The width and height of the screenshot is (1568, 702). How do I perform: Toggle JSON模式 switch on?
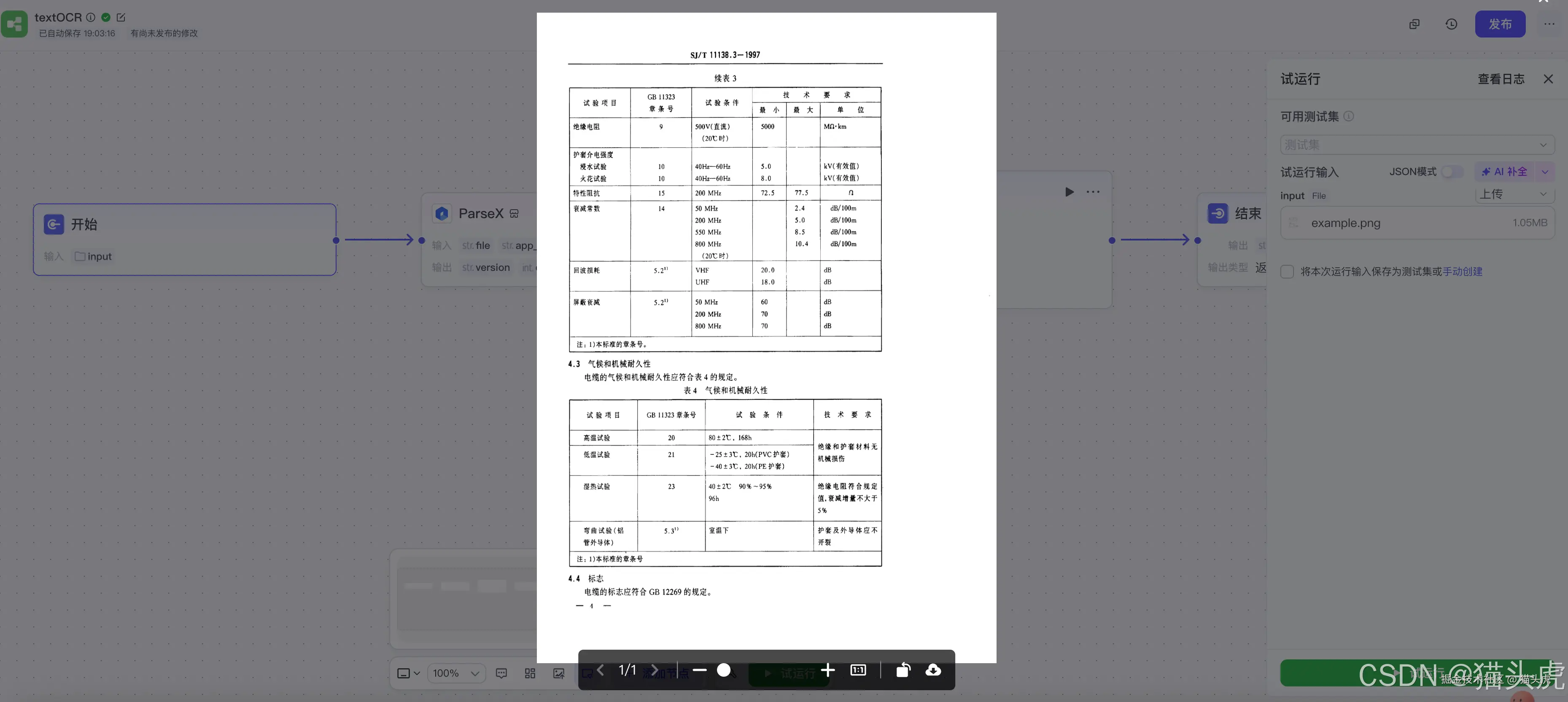1452,172
